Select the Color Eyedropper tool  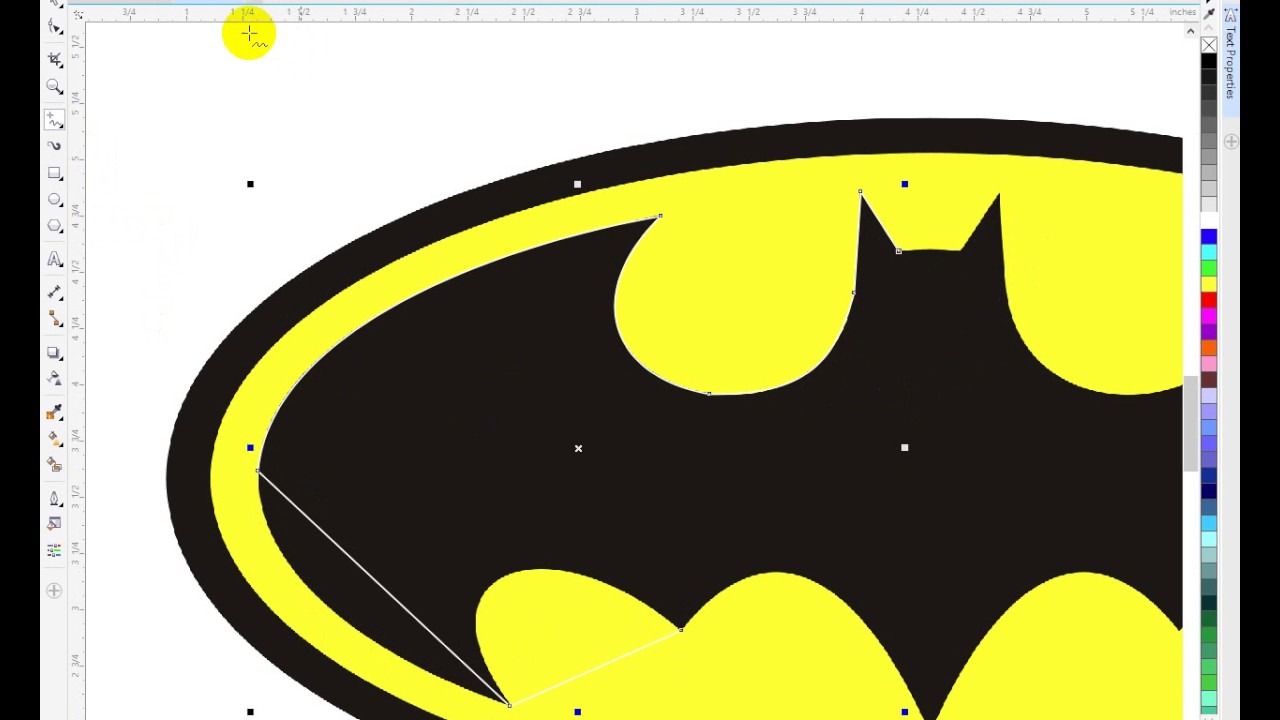tap(55, 411)
